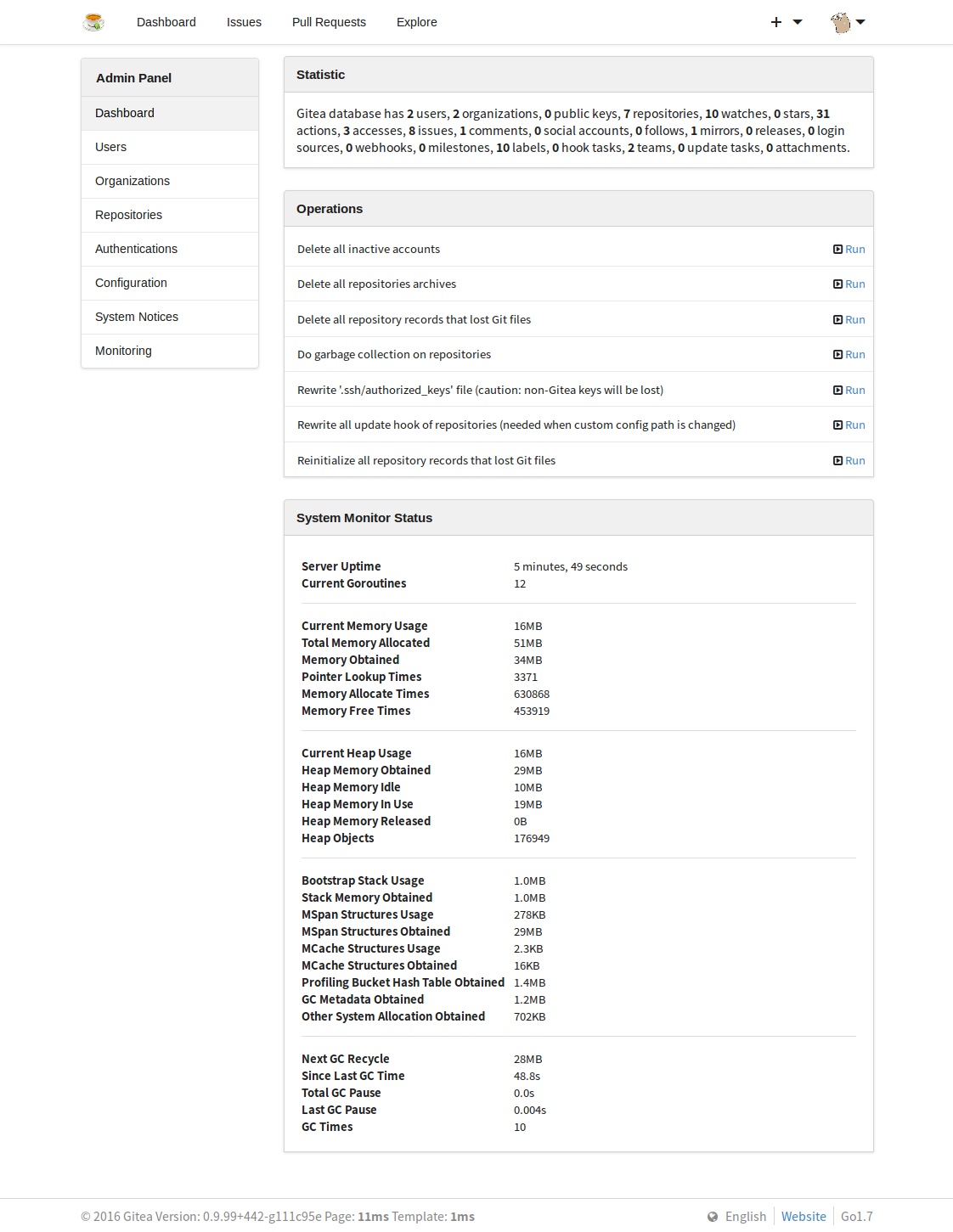Click the Run icon beside Delete all inactive accounts
Screen dimensions: 953x1232
pos(837,249)
